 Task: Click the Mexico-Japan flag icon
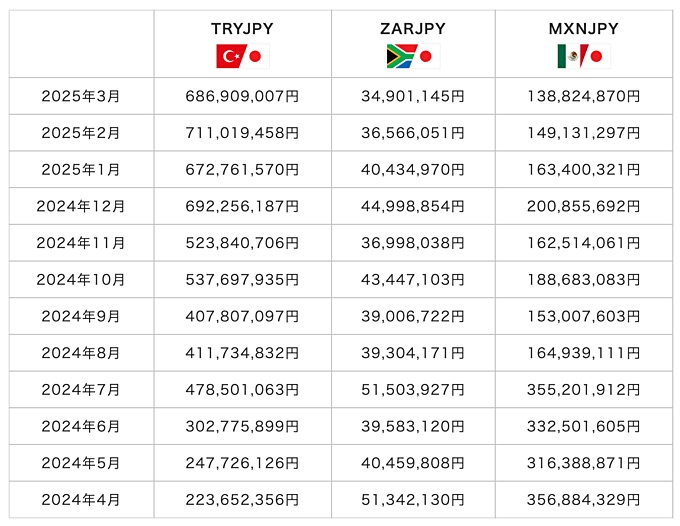coord(584,56)
